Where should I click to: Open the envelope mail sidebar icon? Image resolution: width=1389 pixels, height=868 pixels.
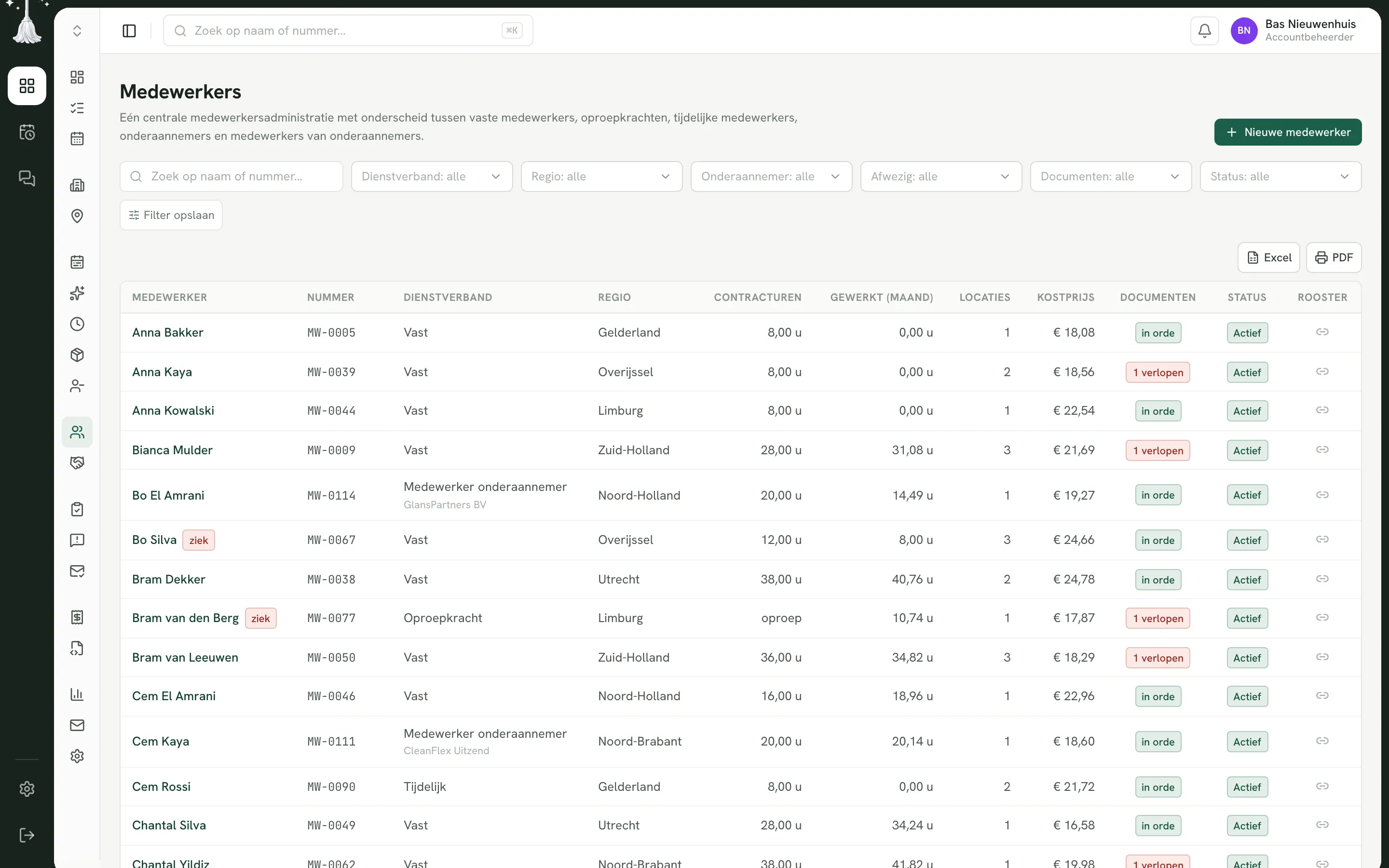[x=77, y=725]
